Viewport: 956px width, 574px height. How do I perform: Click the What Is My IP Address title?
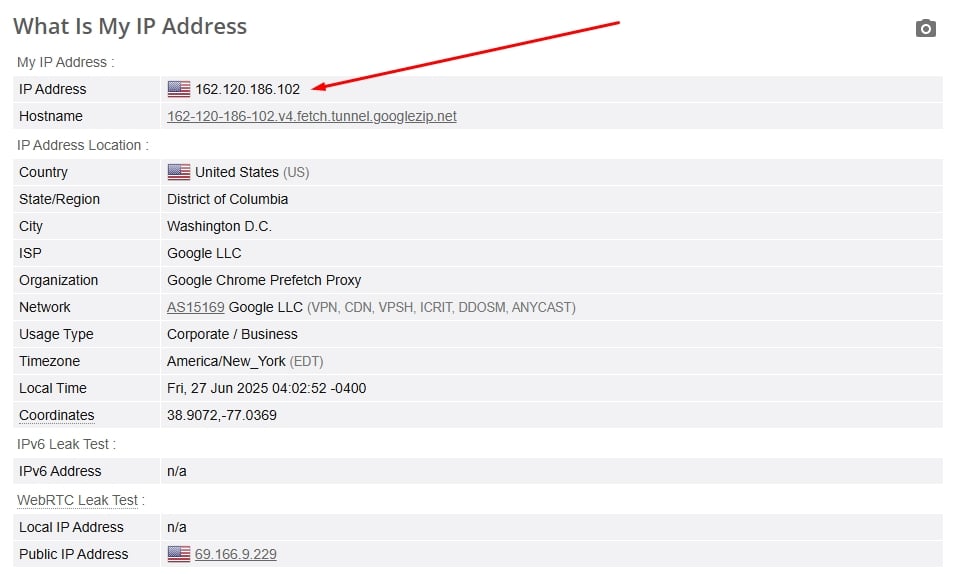(130, 26)
